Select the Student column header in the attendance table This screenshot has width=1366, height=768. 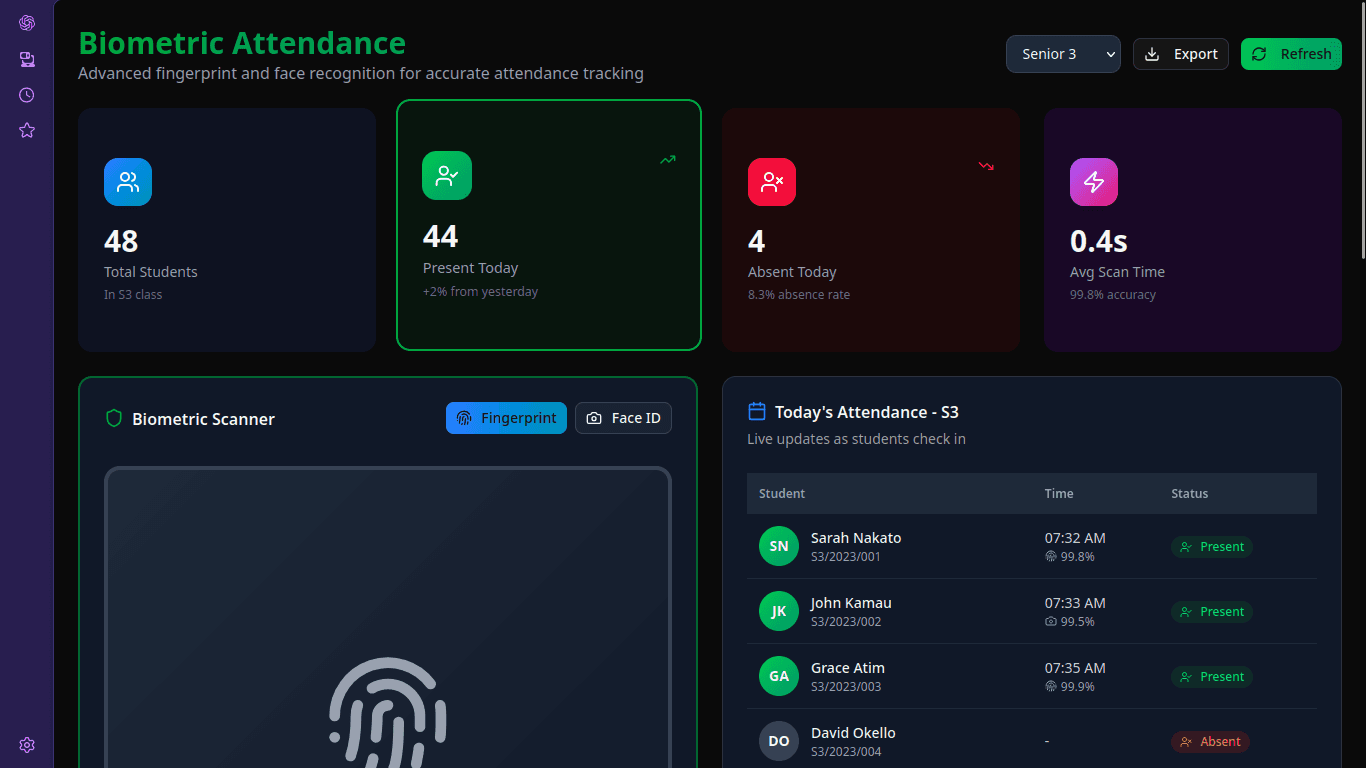point(782,493)
